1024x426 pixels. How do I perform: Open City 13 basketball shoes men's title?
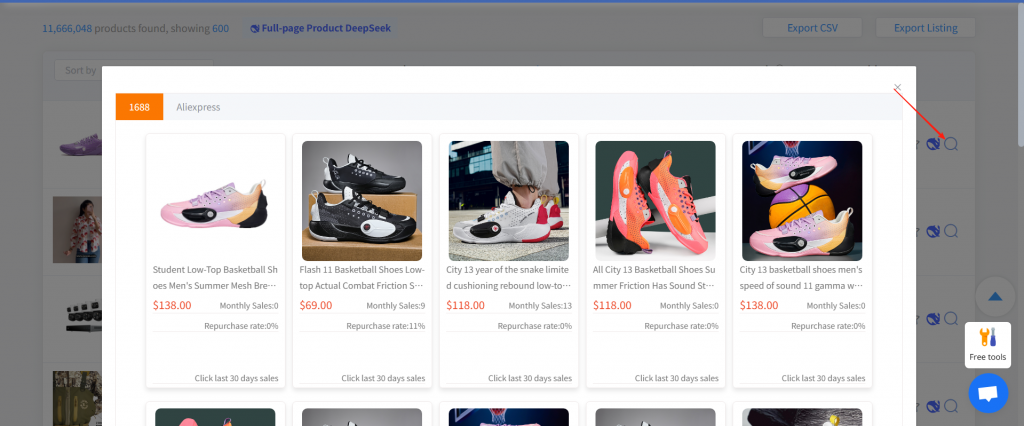click(802, 278)
